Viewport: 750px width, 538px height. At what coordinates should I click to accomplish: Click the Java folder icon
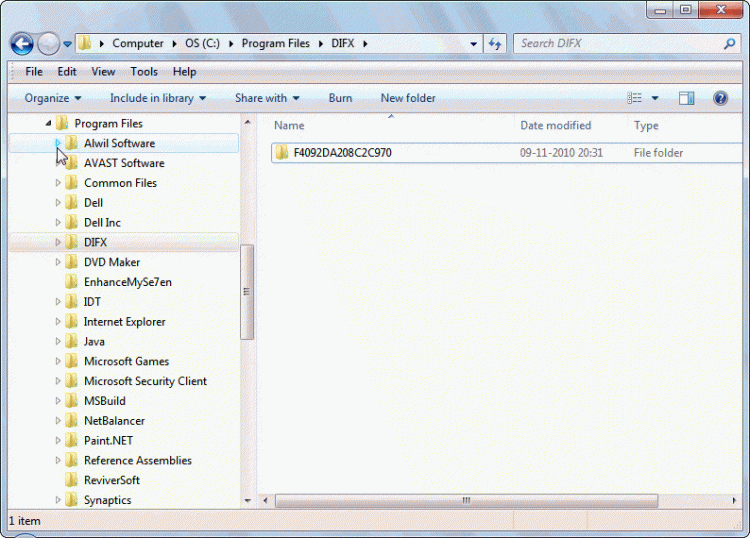click(71, 341)
